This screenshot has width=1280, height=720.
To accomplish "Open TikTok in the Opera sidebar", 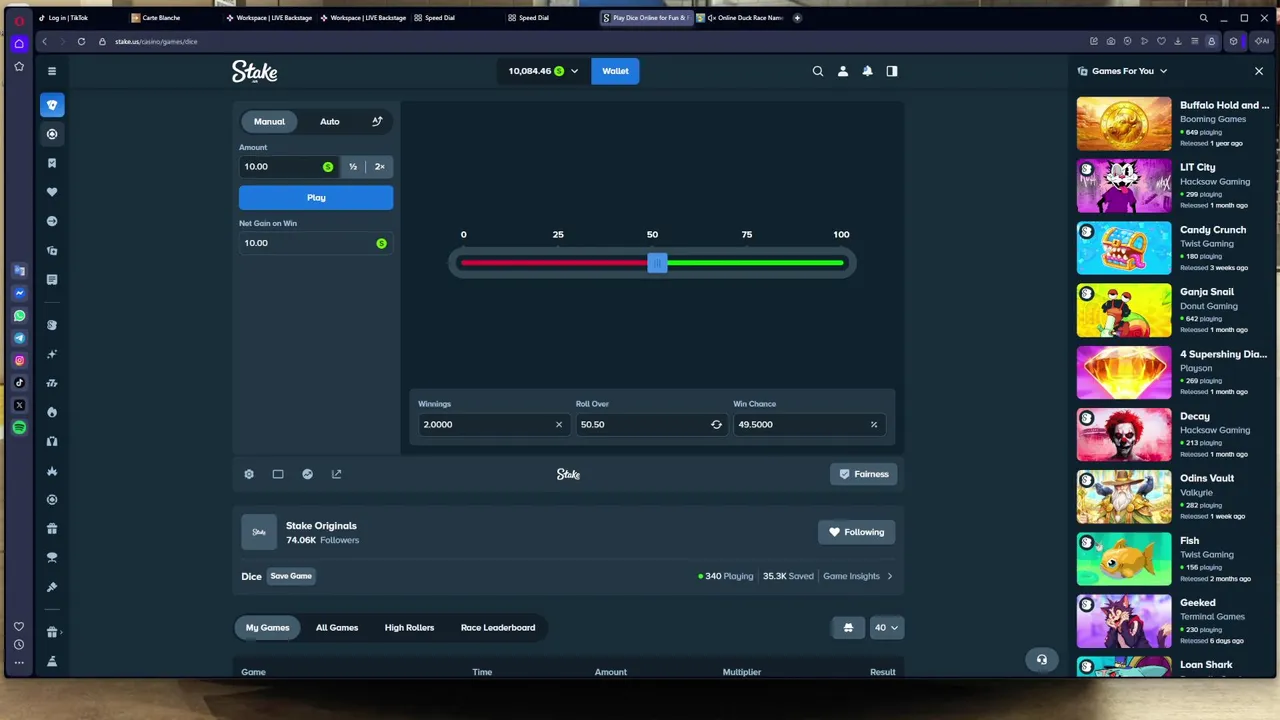I will tap(19, 383).
